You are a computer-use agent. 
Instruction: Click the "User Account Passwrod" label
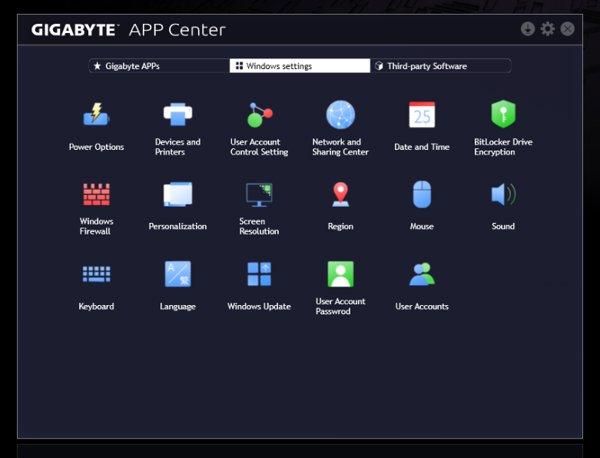coord(341,306)
